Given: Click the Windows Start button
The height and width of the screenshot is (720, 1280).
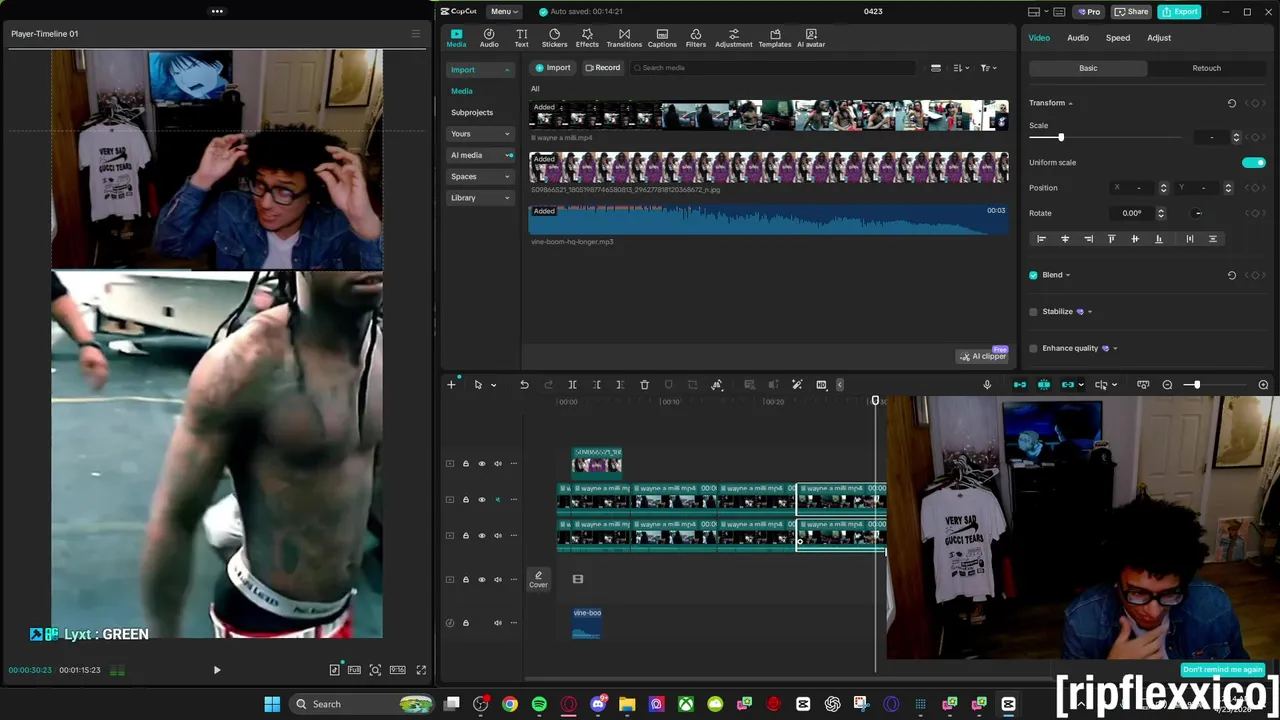Looking at the screenshot, I should pyautogui.click(x=272, y=704).
